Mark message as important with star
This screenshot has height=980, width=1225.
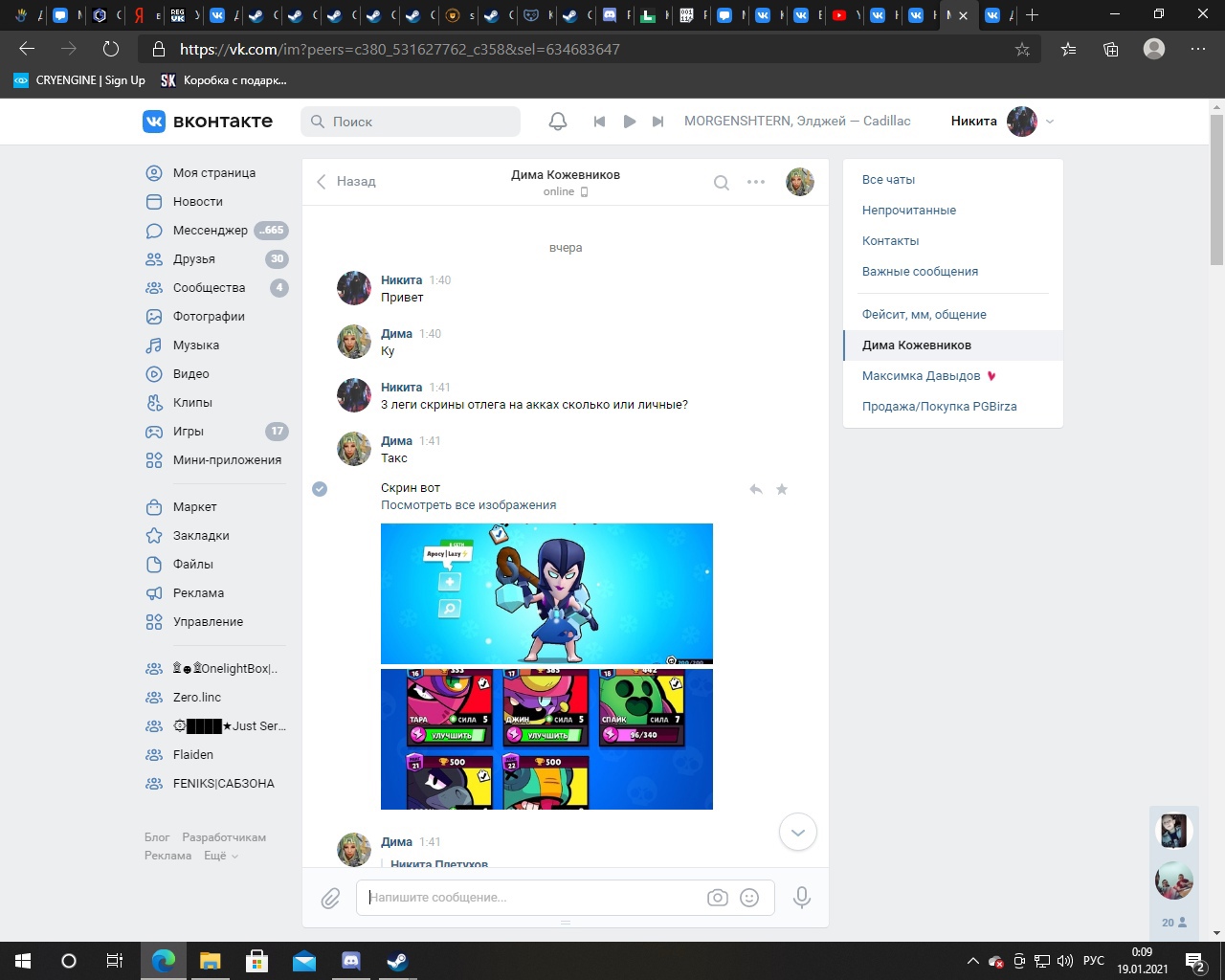(782, 489)
